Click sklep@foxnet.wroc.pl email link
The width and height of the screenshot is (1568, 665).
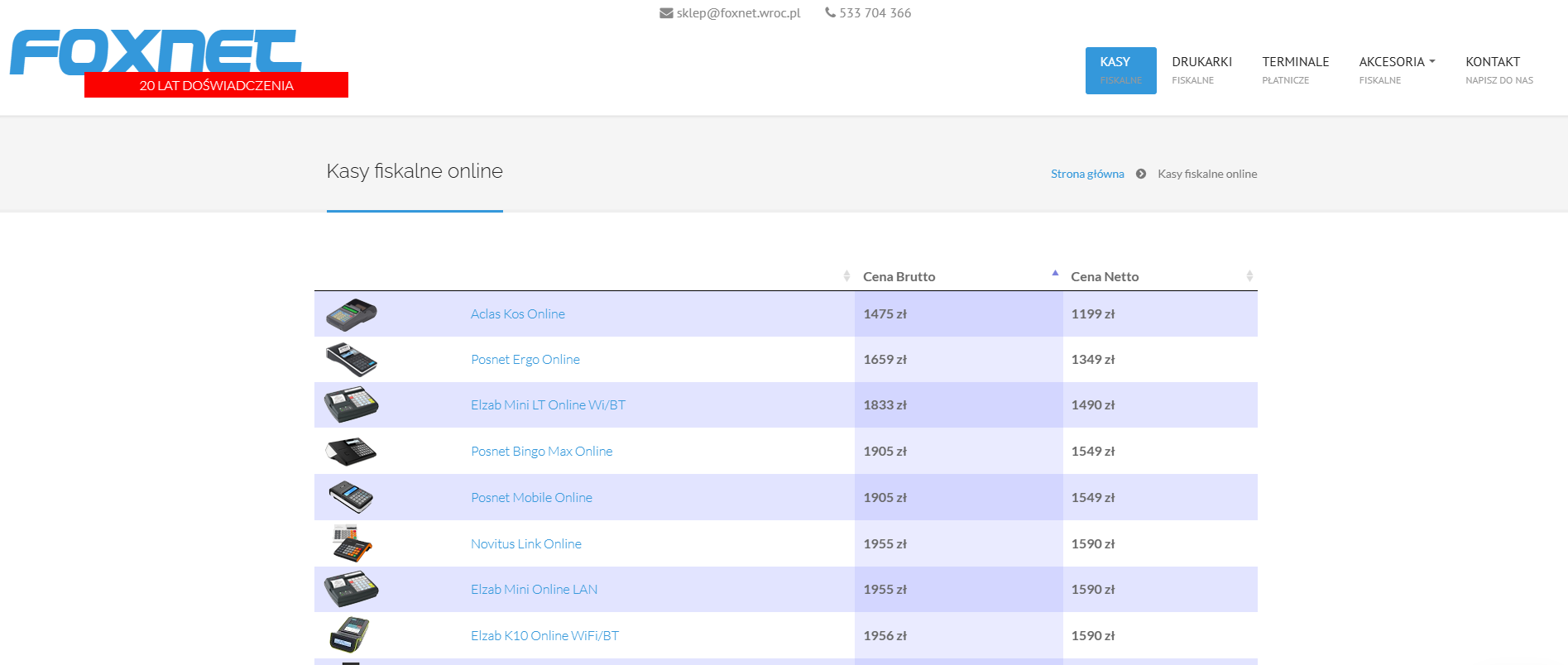(x=738, y=13)
